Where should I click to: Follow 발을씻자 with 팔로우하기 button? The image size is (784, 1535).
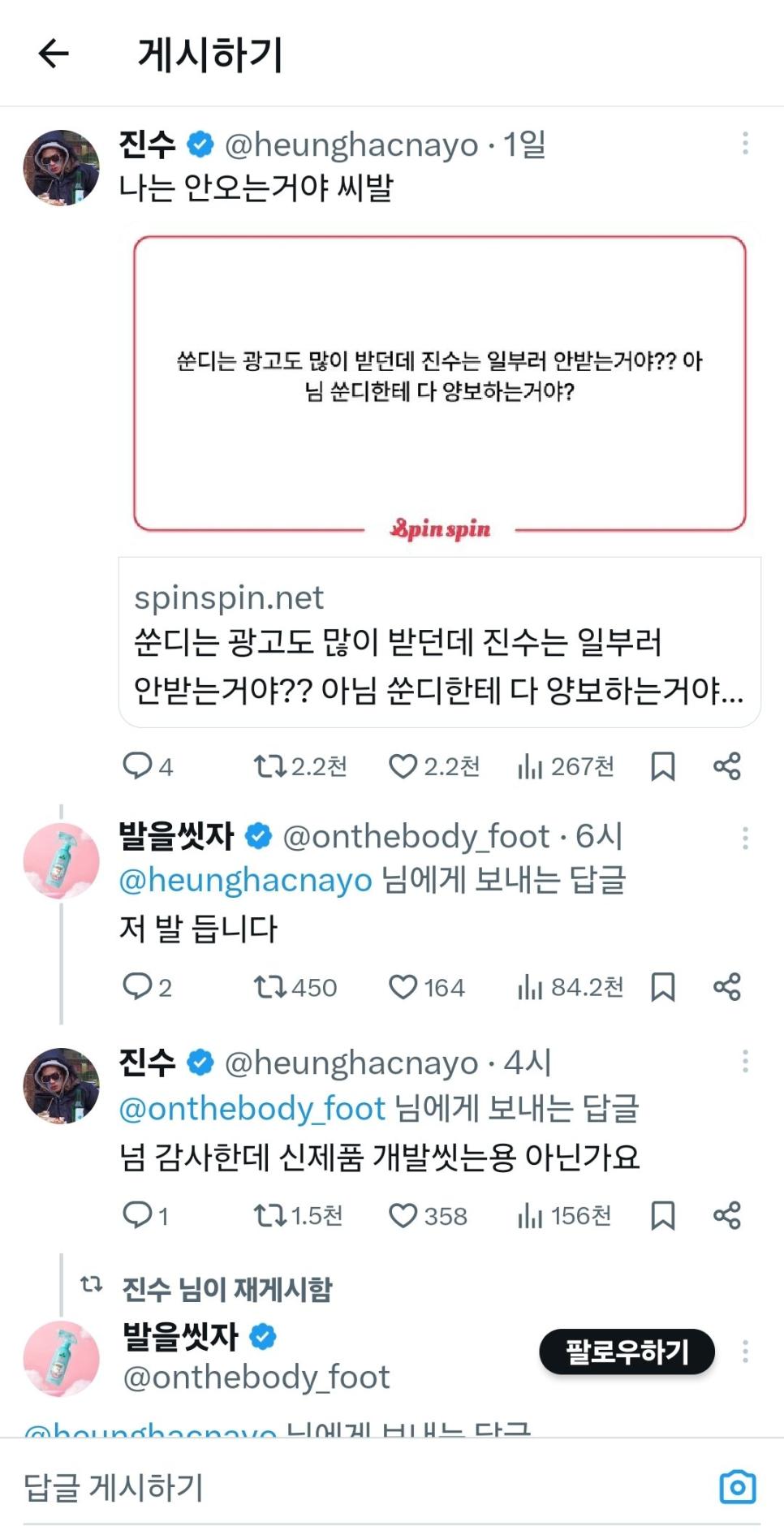(x=627, y=1352)
